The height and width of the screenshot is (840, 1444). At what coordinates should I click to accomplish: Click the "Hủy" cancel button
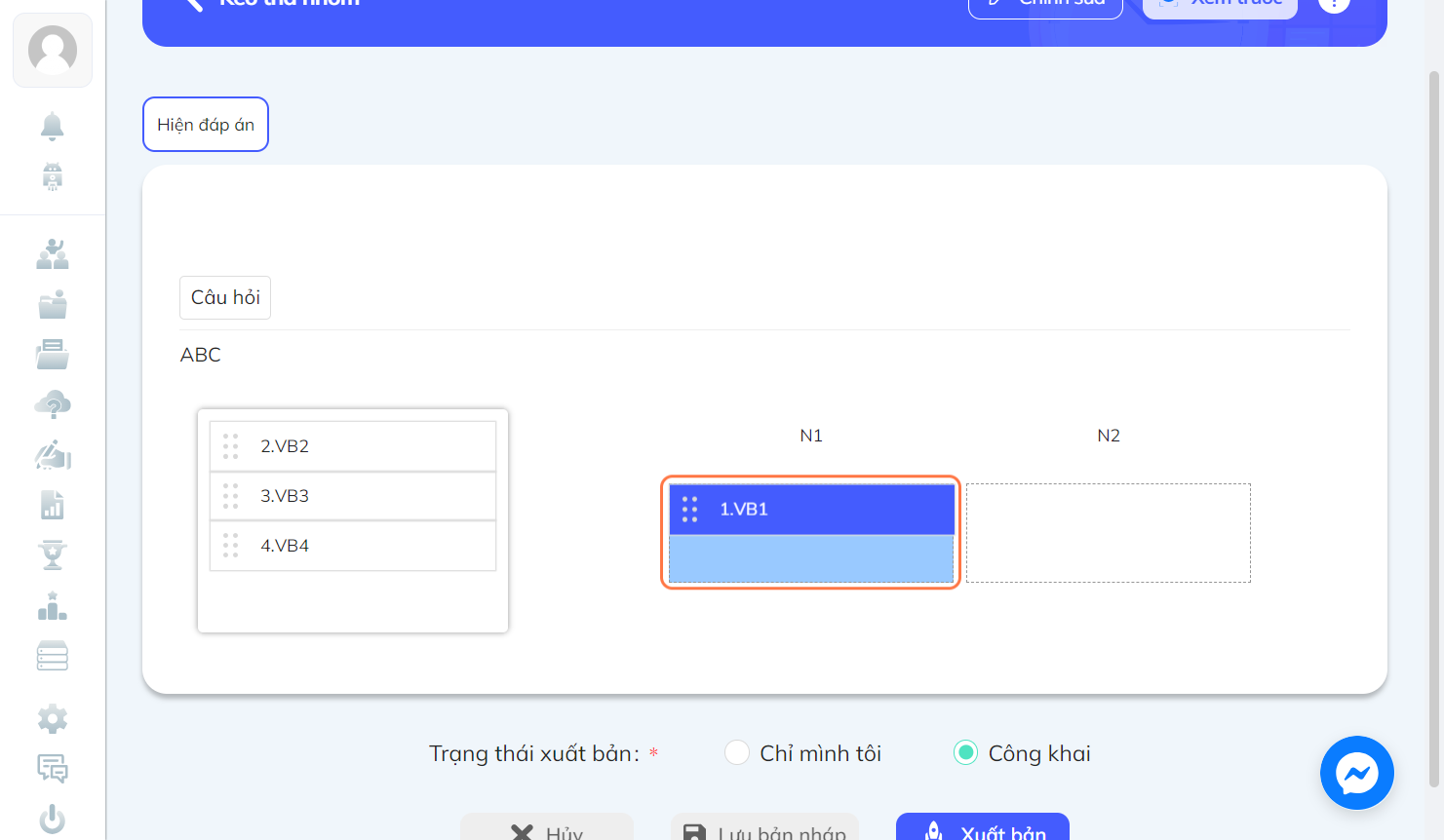click(547, 827)
